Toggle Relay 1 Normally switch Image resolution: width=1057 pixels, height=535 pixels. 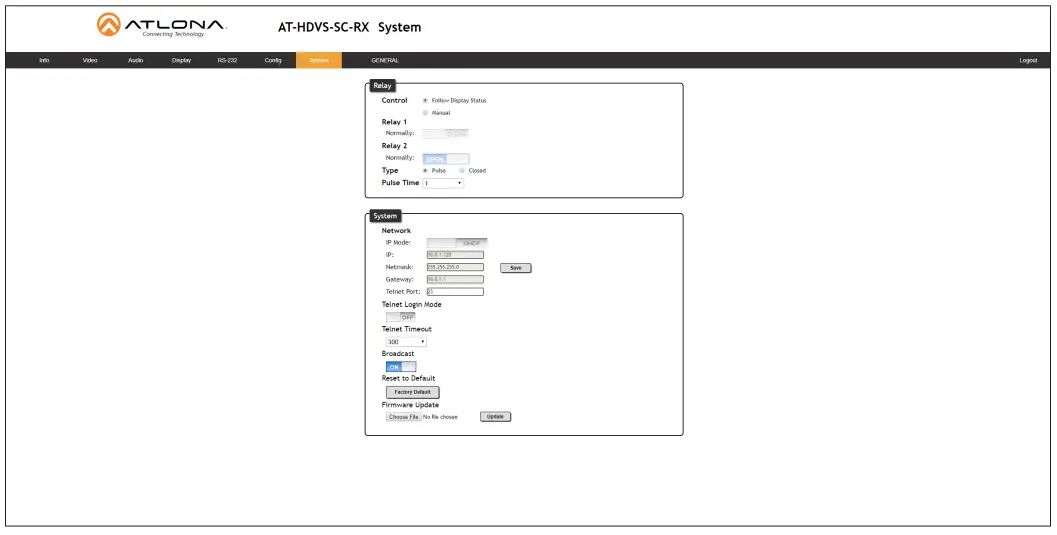tap(446, 133)
